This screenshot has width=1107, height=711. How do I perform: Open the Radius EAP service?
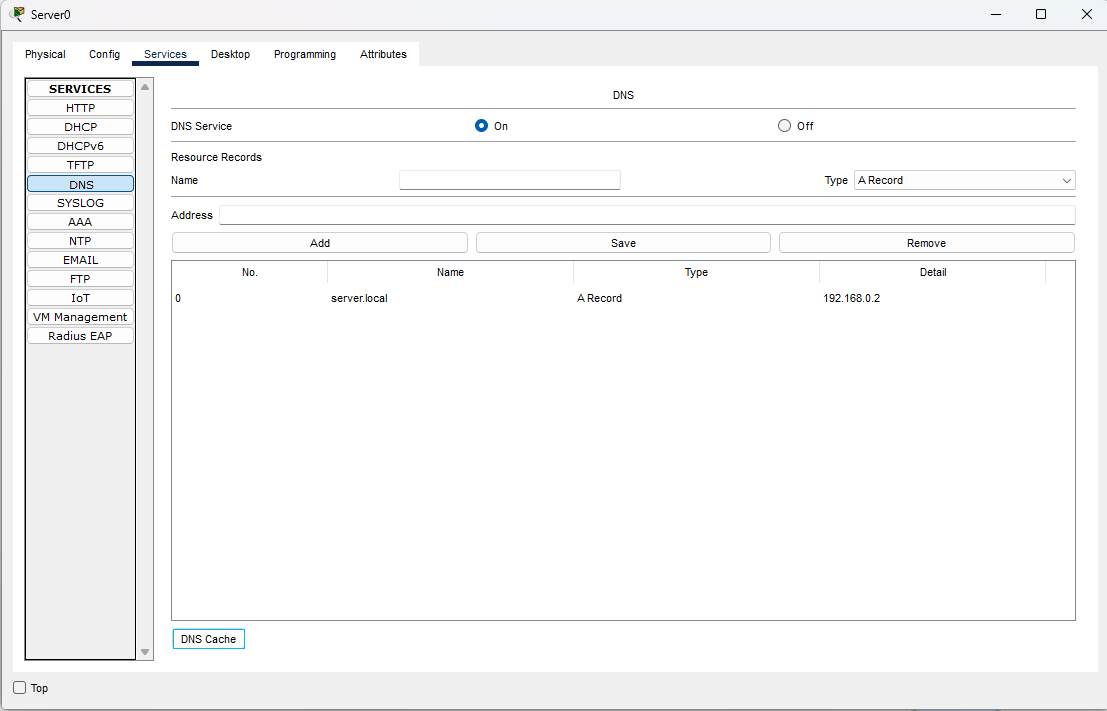(x=80, y=335)
